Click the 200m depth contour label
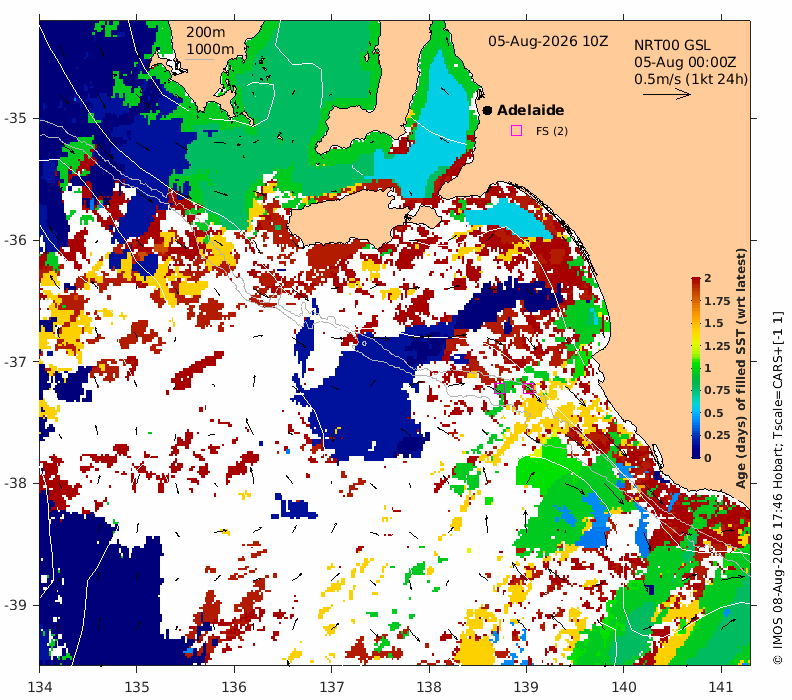Image resolution: width=792 pixels, height=700 pixels. pos(206,32)
